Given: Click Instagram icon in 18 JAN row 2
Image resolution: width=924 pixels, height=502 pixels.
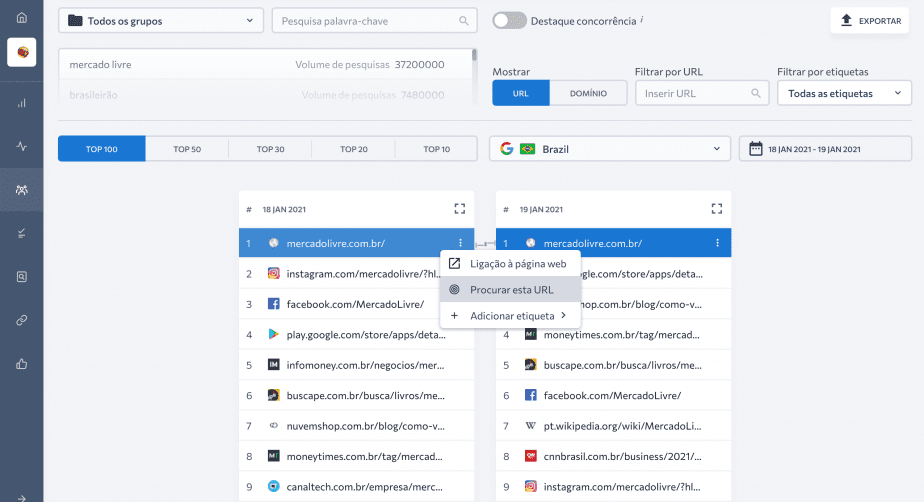Looking at the screenshot, I should [x=273, y=273].
